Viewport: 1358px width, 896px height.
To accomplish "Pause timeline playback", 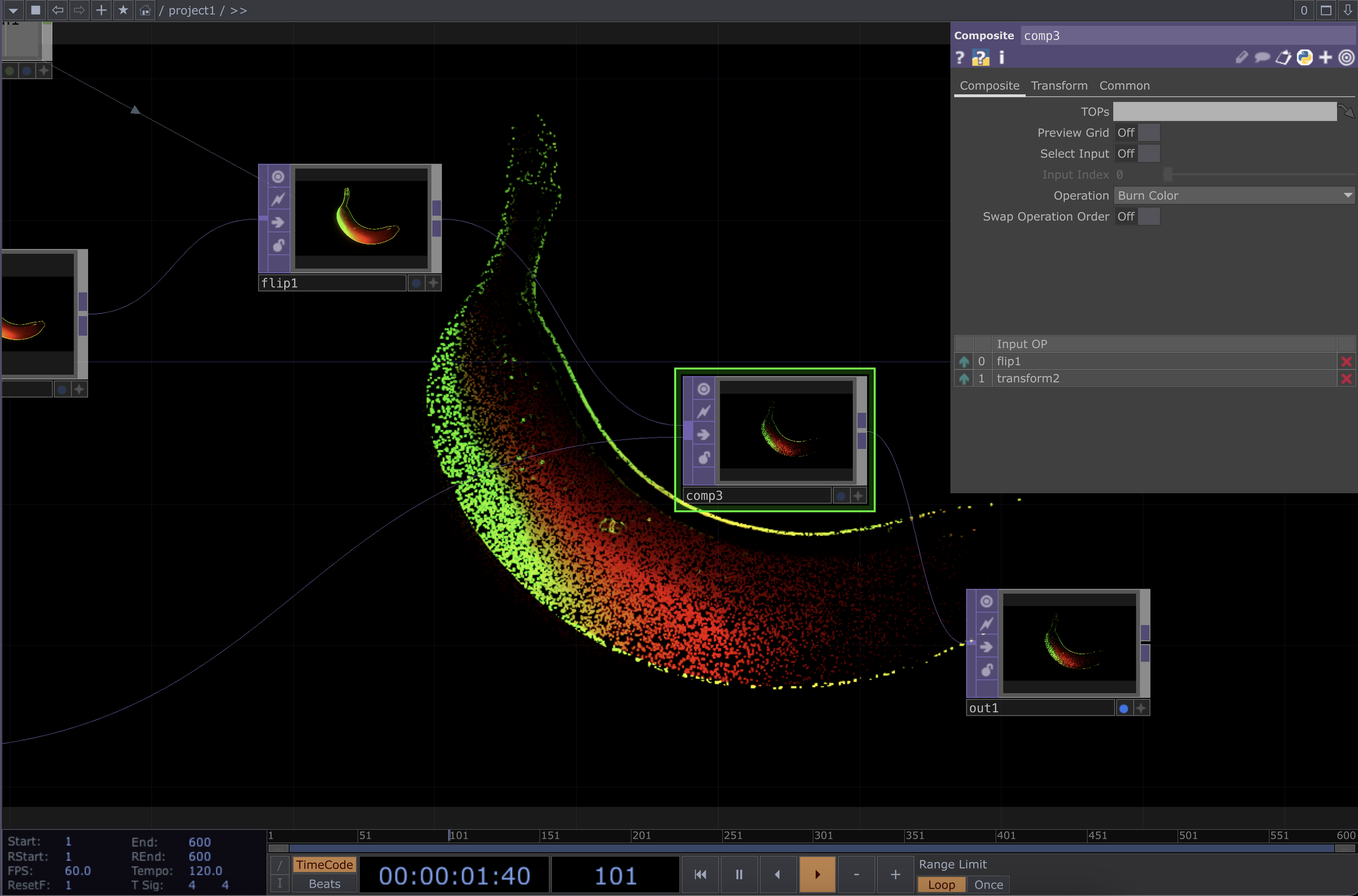I will point(738,874).
